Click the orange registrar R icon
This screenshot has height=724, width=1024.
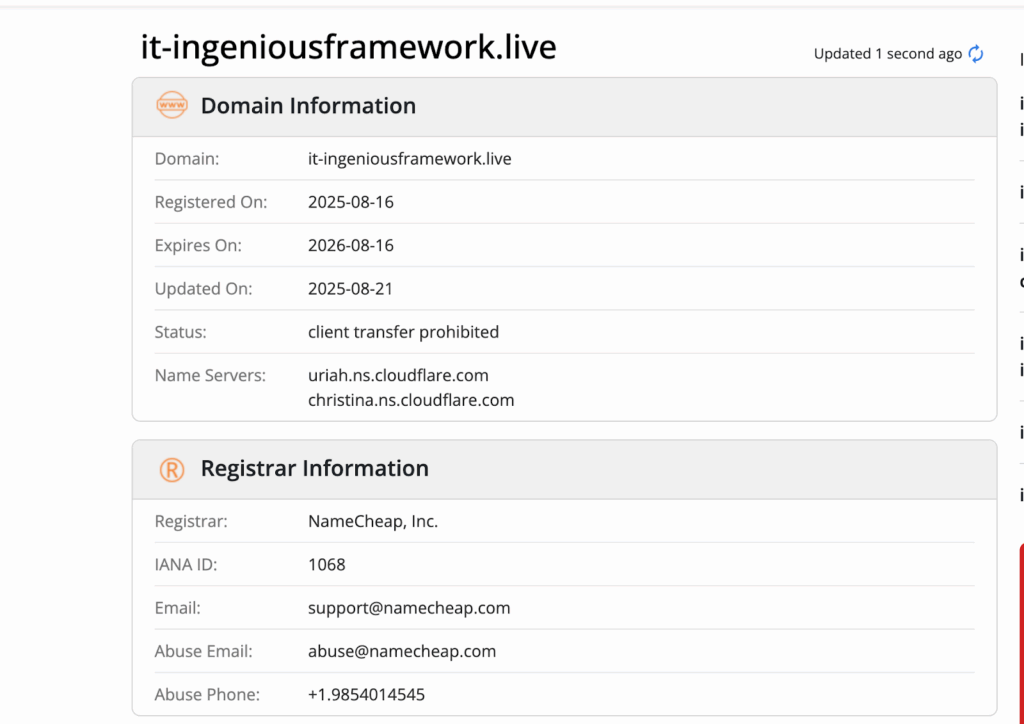[x=172, y=469]
